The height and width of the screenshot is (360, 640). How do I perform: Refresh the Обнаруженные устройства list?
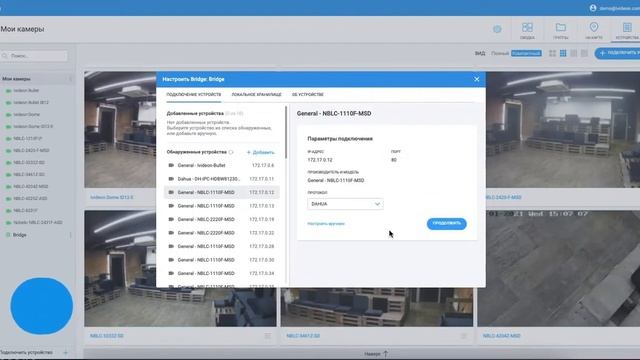231,152
